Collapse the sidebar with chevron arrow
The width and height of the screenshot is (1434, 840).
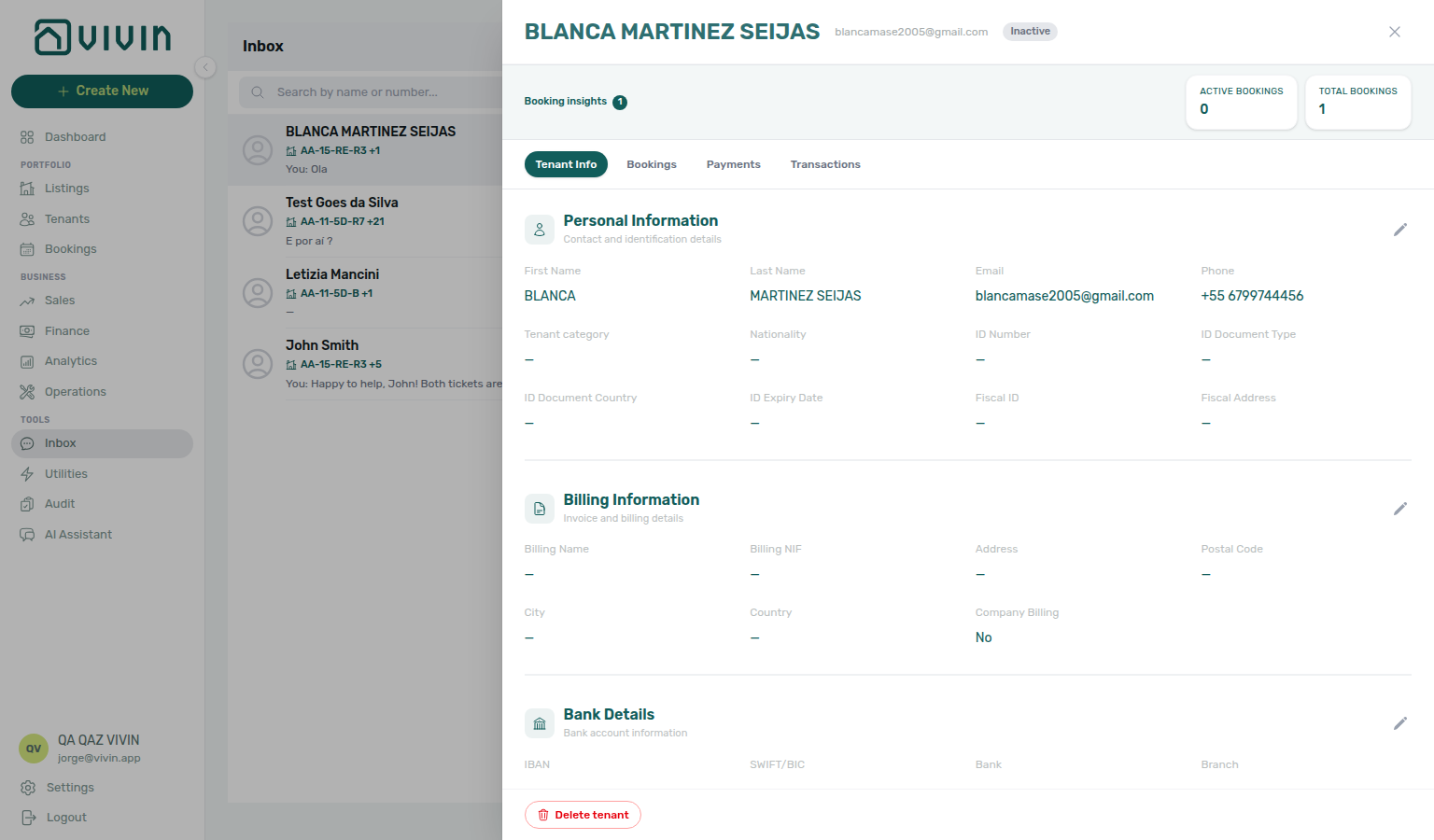tap(205, 67)
